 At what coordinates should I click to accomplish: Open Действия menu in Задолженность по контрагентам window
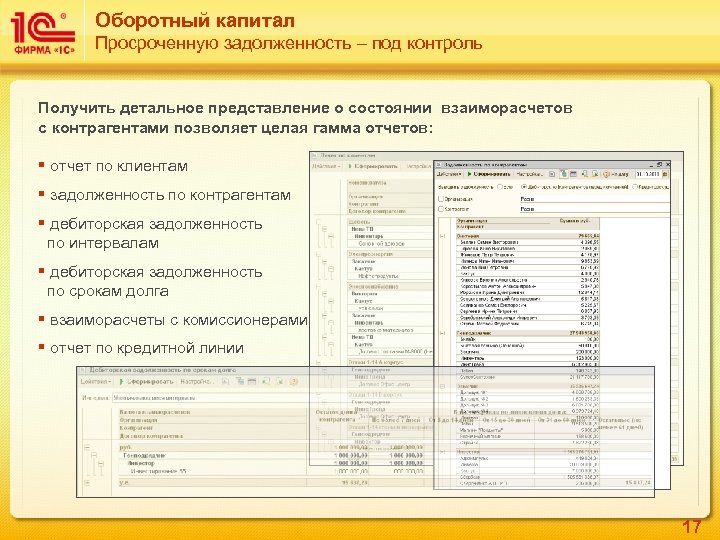click(x=449, y=174)
